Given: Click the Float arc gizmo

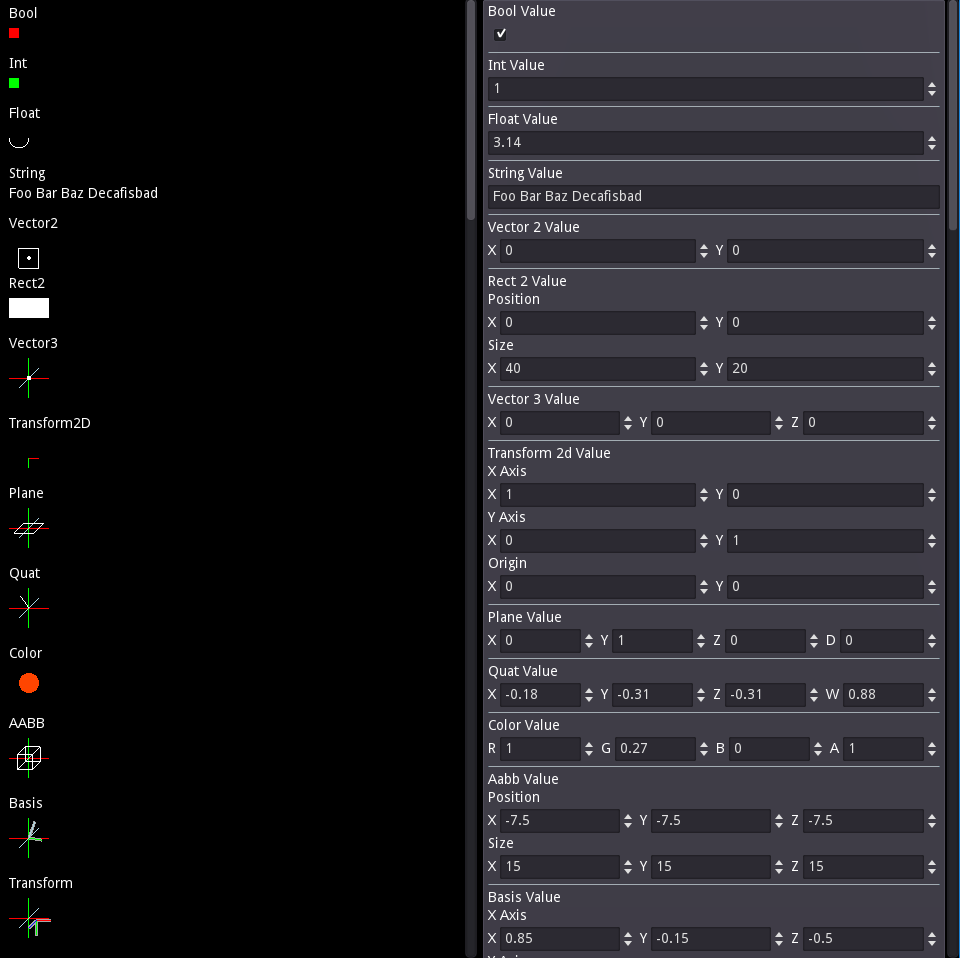Looking at the screenshot, I should (x=19, y=143).
